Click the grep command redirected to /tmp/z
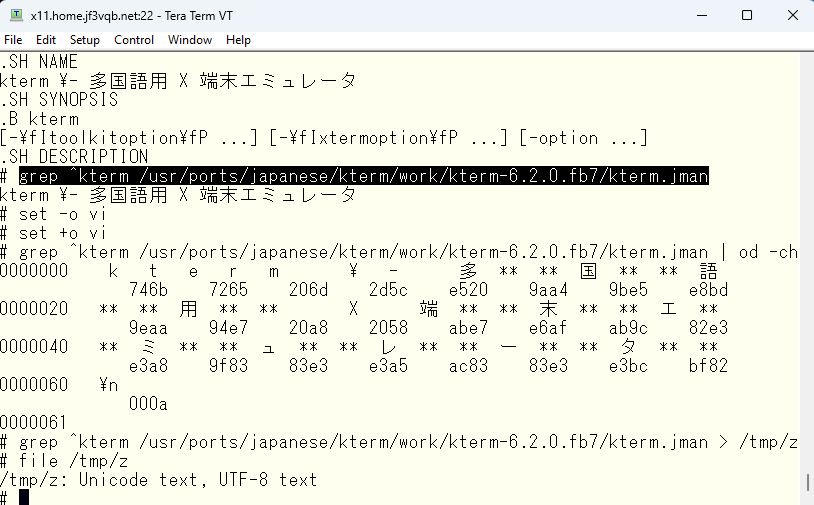Screen dimensions: 814x505 [x=409, y=442]
